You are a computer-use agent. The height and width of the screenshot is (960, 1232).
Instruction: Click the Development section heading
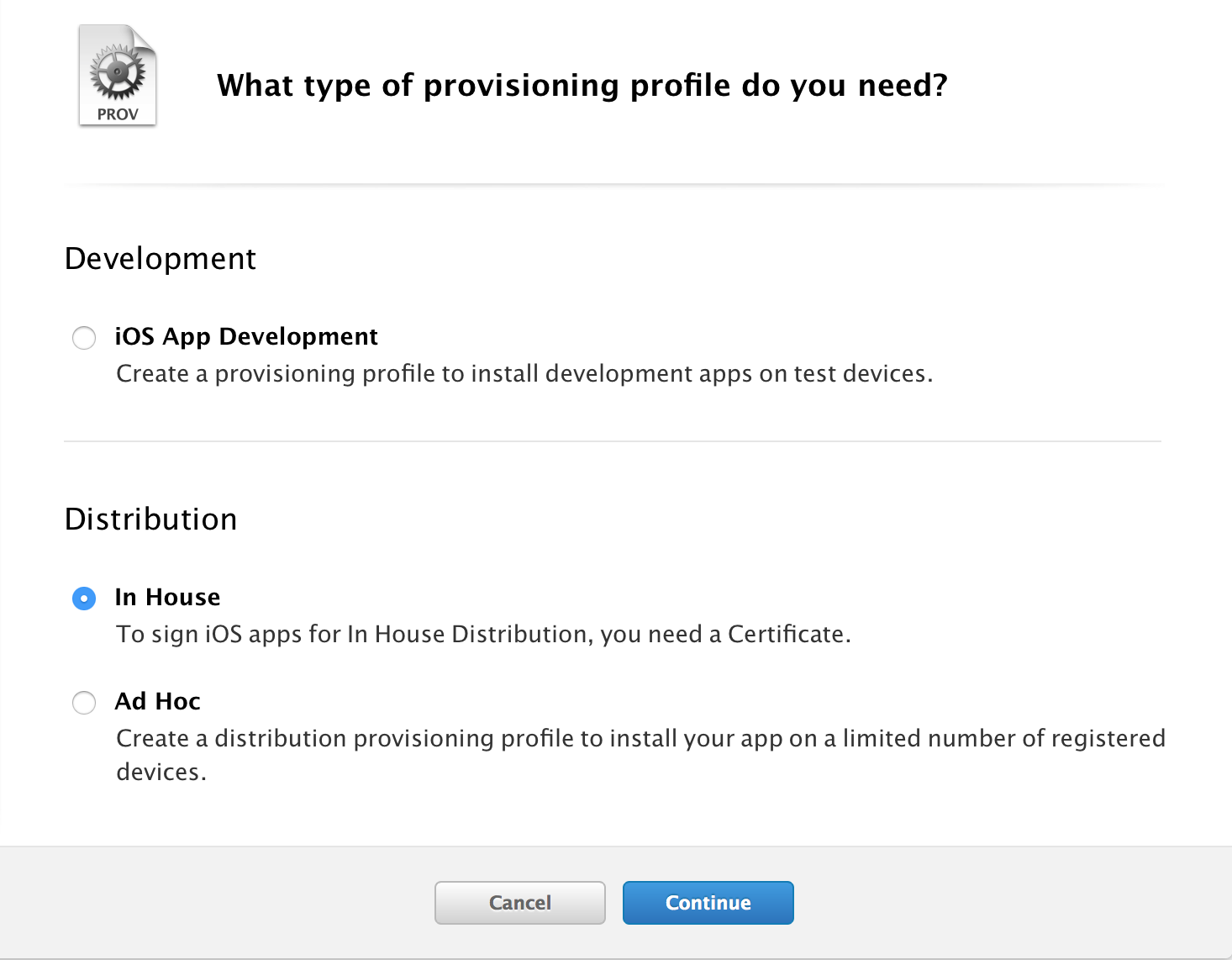pyautogui.click(x=161, y=259)
